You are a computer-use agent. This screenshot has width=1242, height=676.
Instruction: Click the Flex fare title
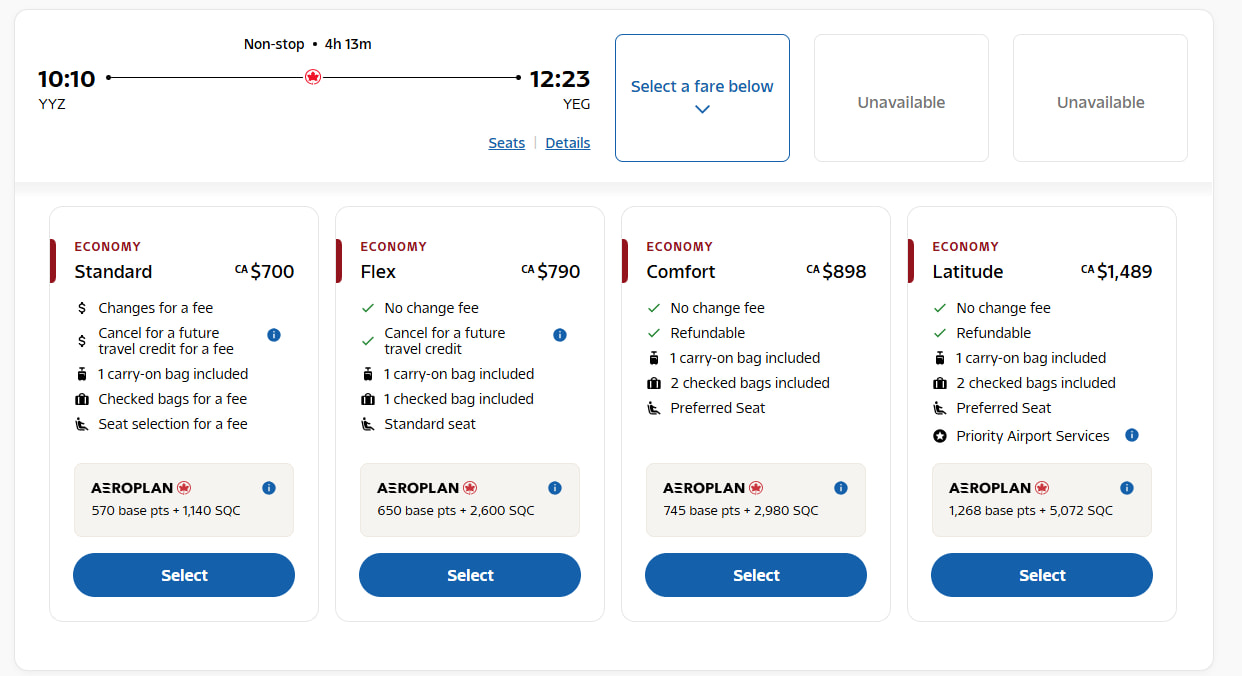(x=378, y=272)
